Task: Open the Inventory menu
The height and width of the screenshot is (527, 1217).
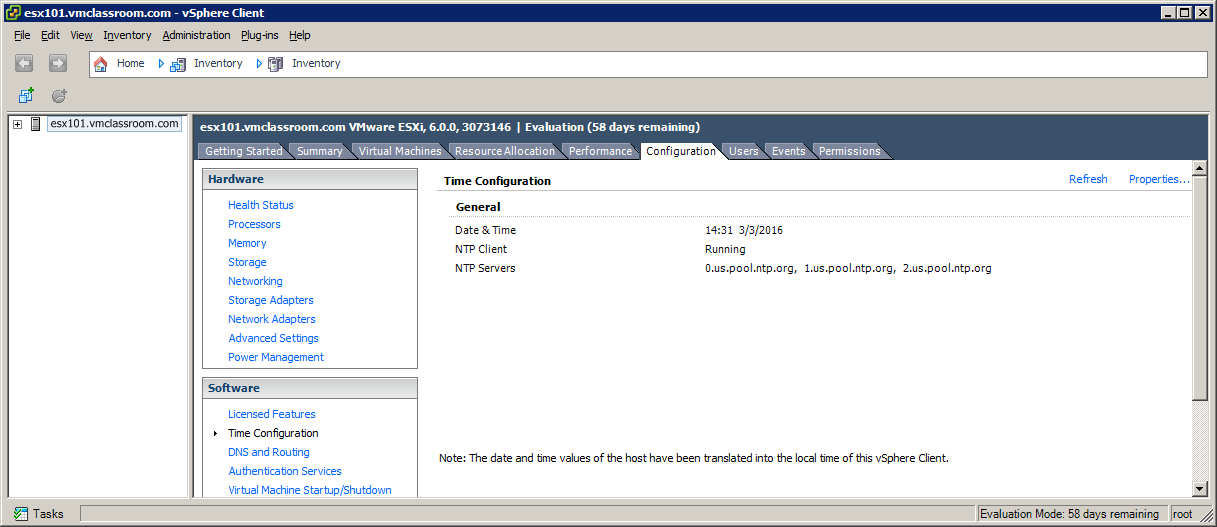Action: 127,35
